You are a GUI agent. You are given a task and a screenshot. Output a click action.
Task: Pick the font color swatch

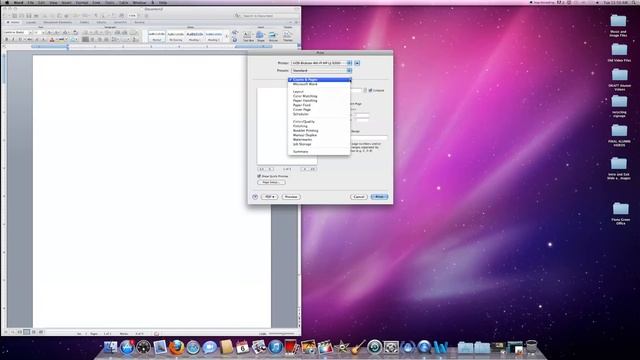[x=52, y=40]
